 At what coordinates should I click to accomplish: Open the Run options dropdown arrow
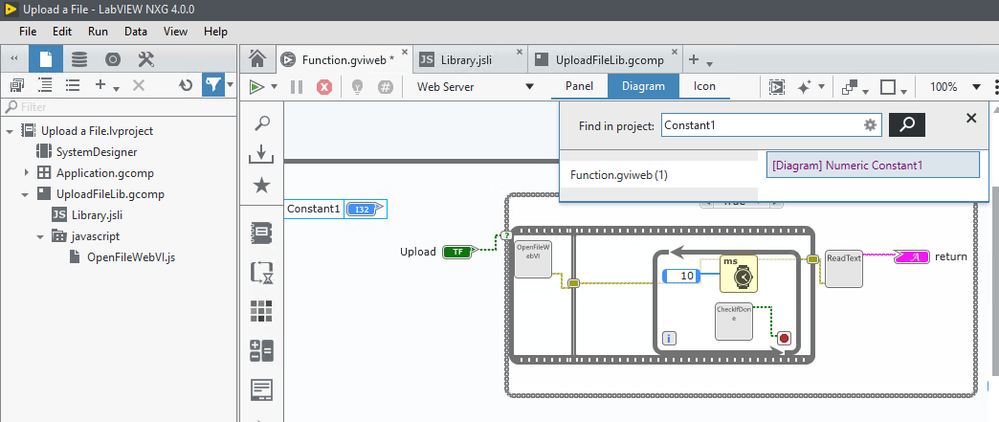tap(275, 87)
